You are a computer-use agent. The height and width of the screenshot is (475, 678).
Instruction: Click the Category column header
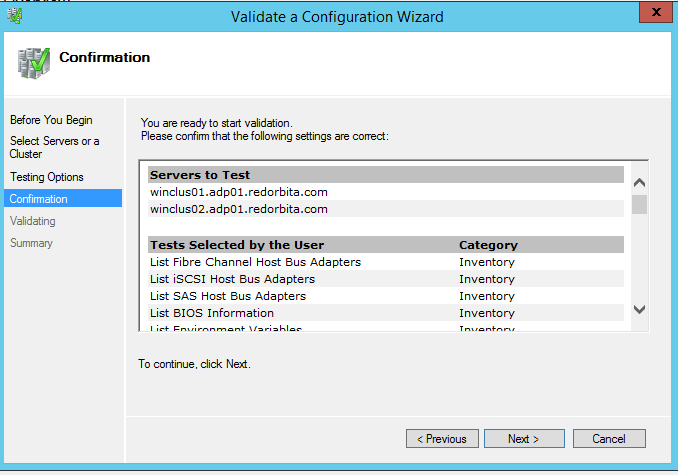click(488, 245)
